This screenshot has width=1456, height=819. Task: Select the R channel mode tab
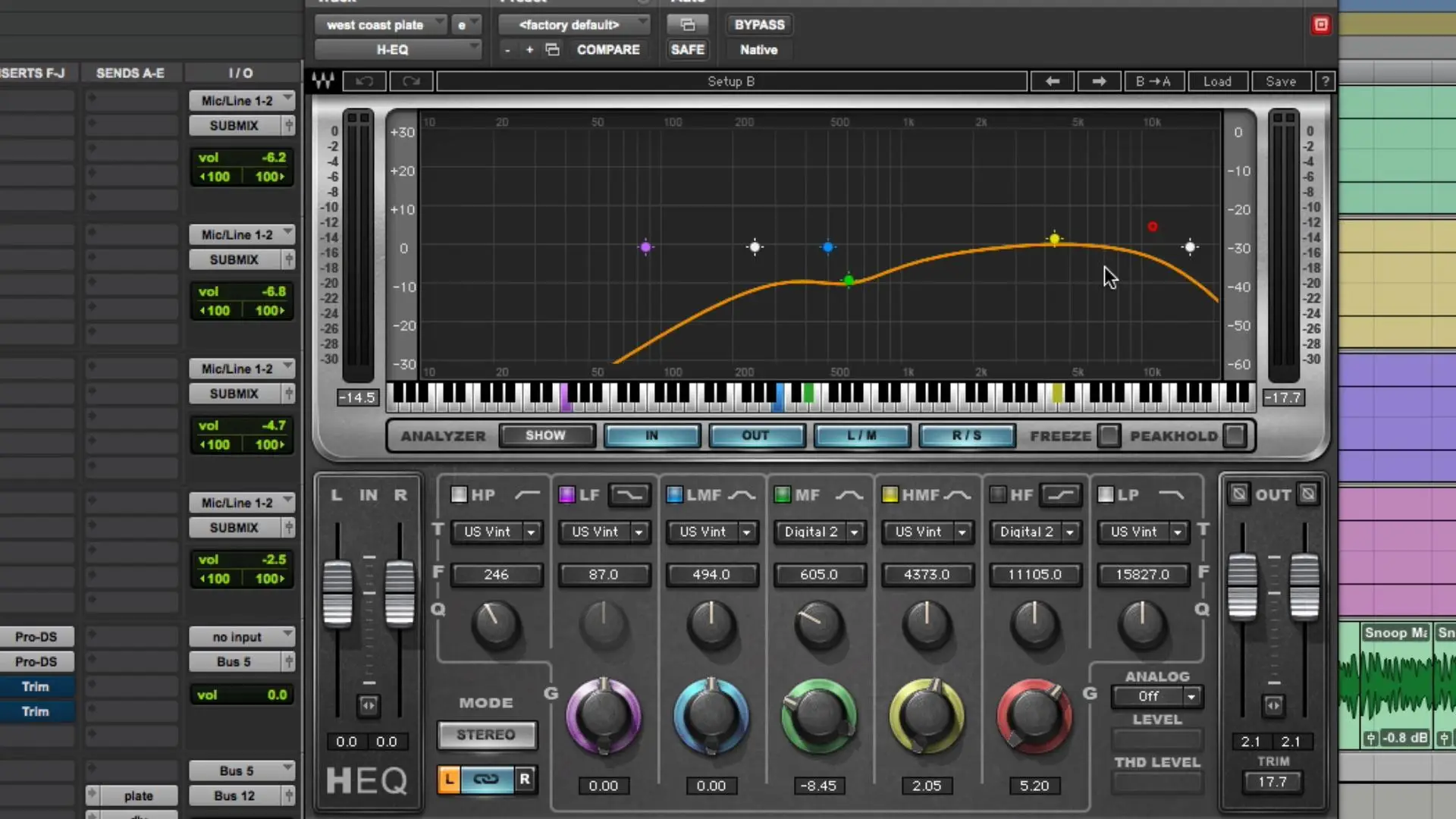[x=524, y=779]
